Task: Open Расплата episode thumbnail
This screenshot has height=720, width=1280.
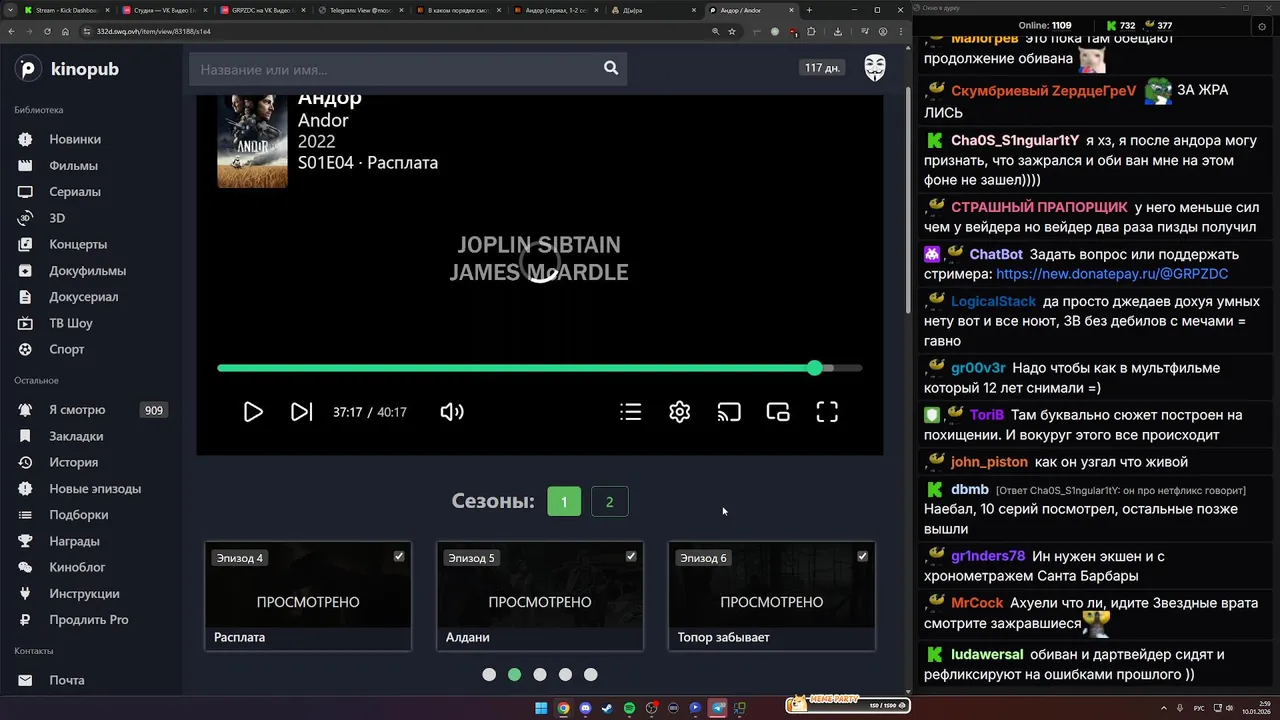Action: pos(308,596)
